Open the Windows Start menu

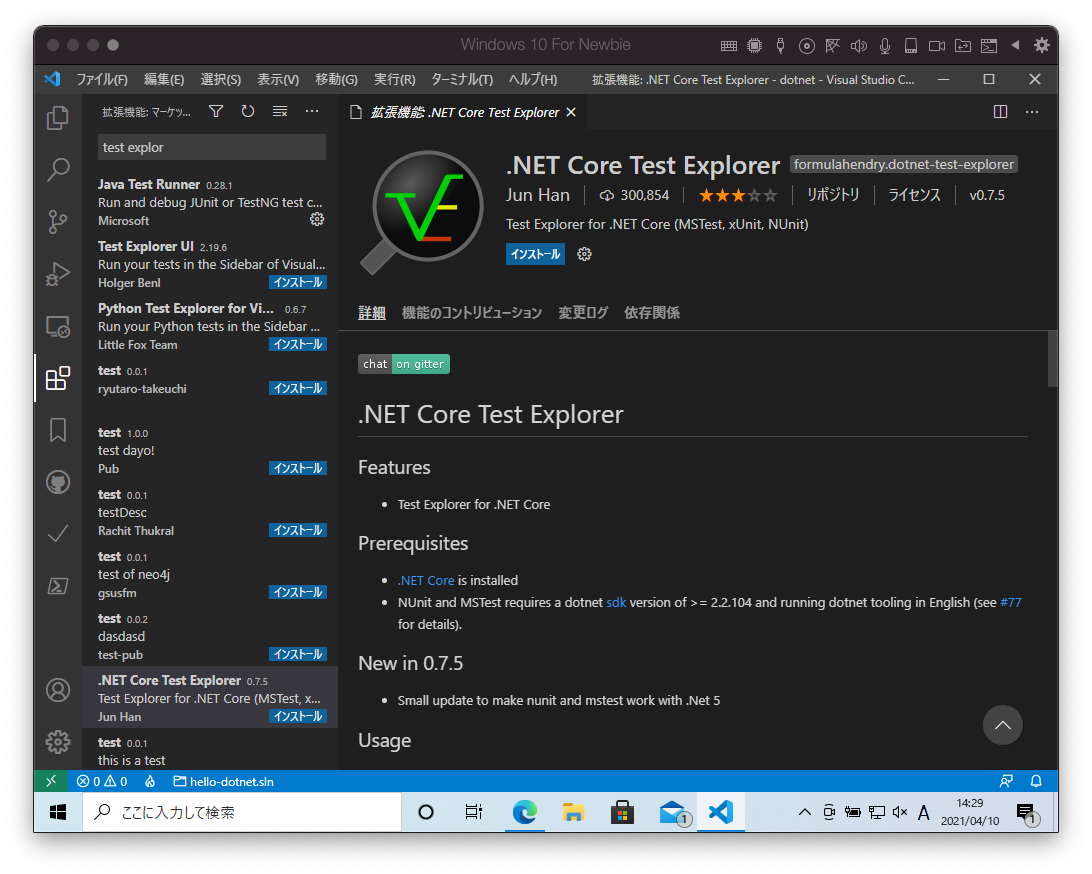(58, 812)
